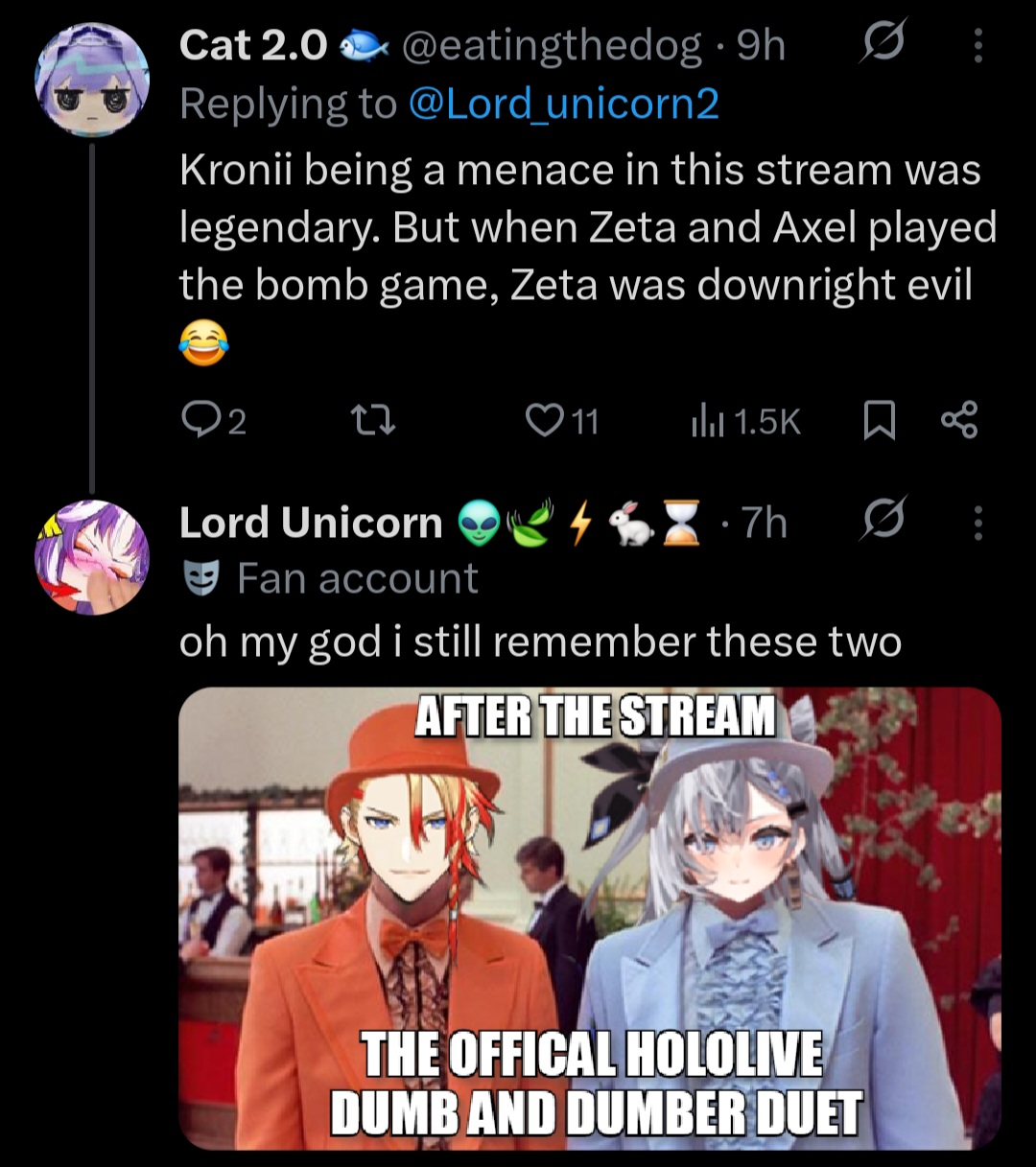Screen dimensions: 1036x1167
Task: Open the 7h timestamp on Lord Unicorn's tweet
Action: (x=765, y=523)
